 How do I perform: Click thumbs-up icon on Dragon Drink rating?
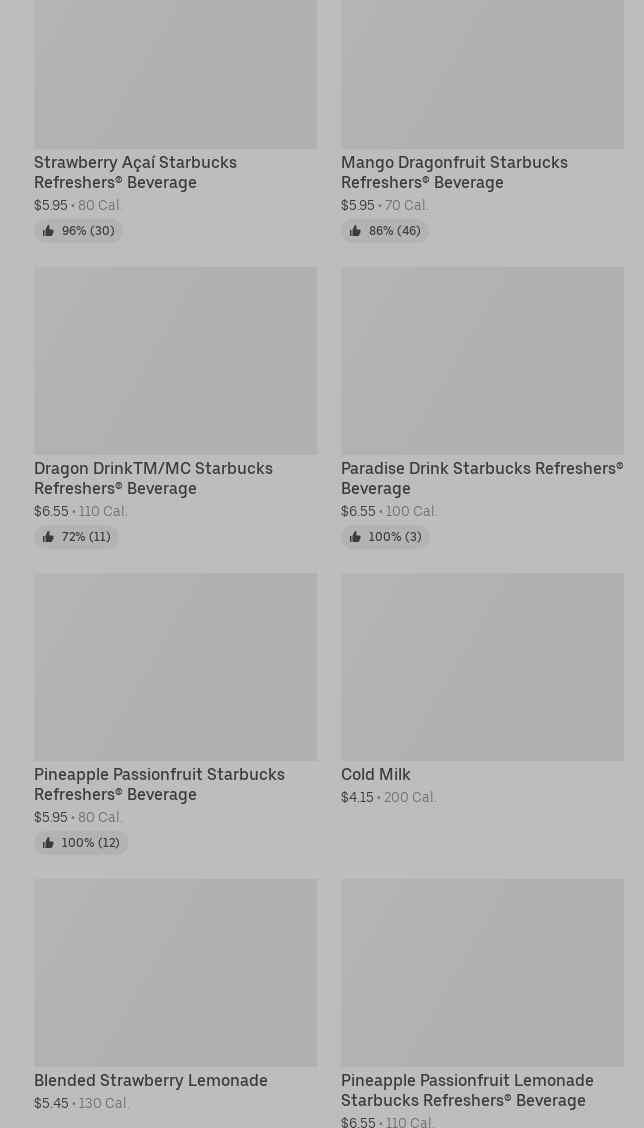click(x=48, y=537)
